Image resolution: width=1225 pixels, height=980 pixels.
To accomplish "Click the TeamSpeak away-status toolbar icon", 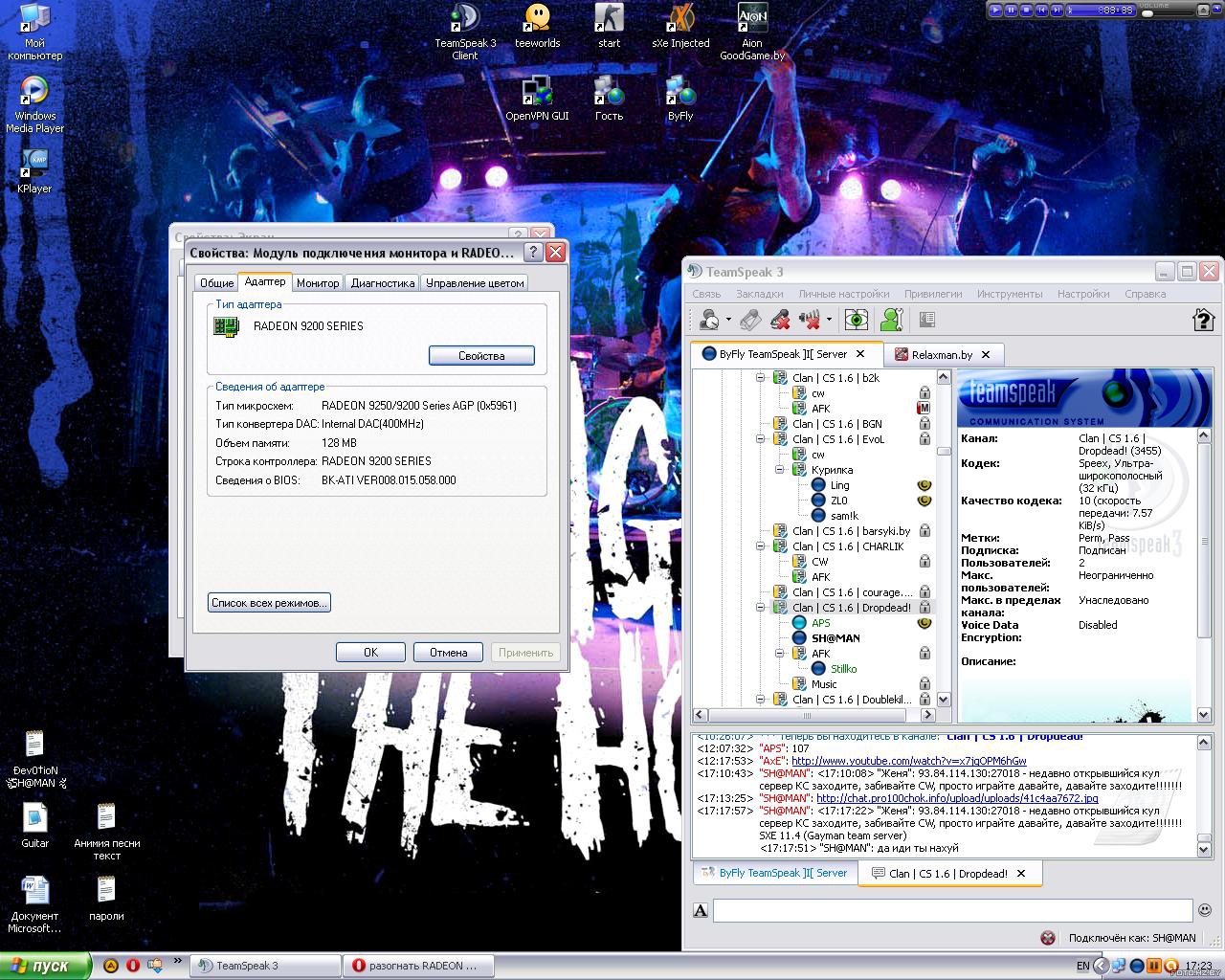I will click(x=709, y=320).
